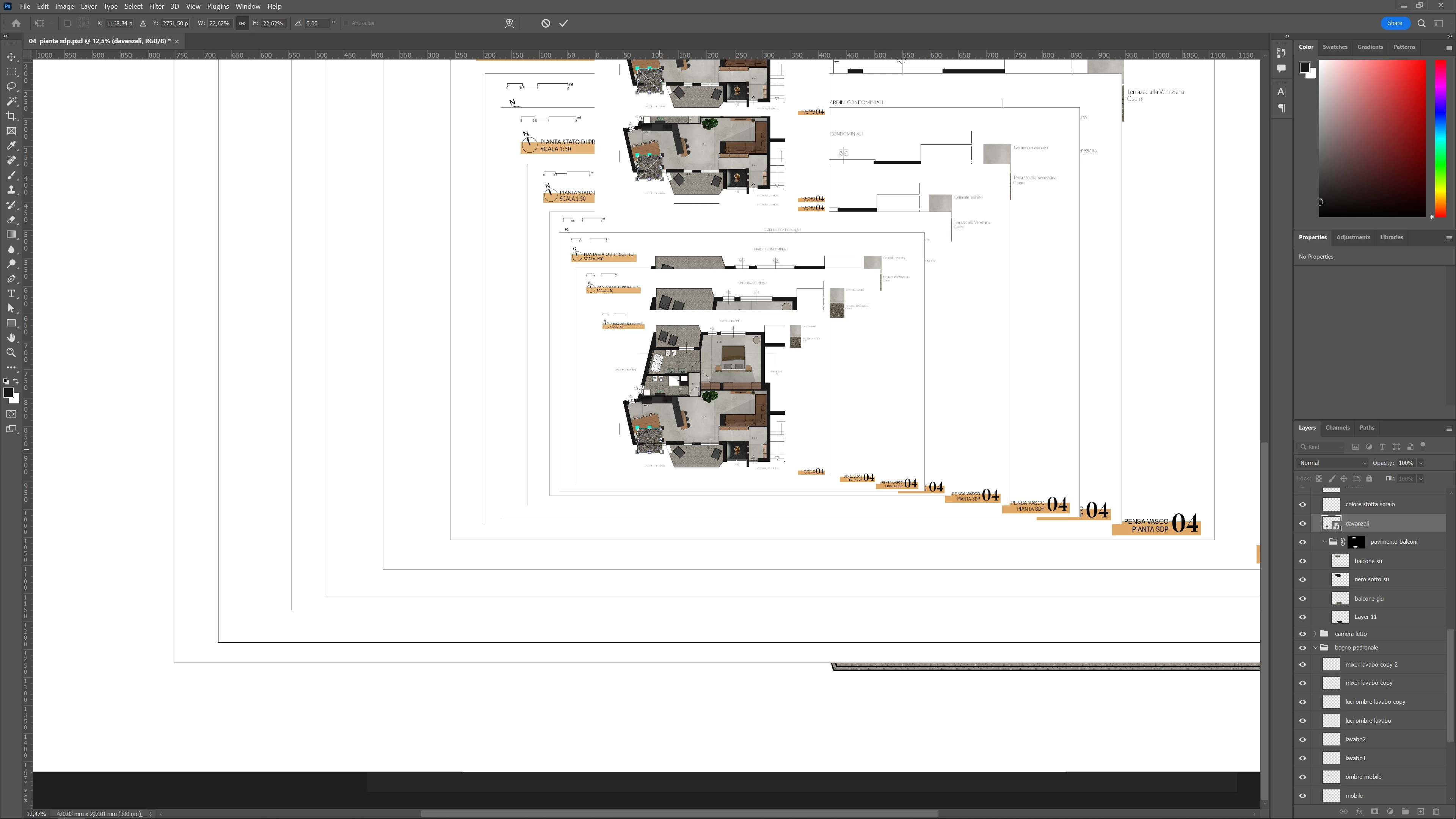Cancel the transform with circle-slash icon
This screenshot has width=1456, height=819.
tap(546, 23)
